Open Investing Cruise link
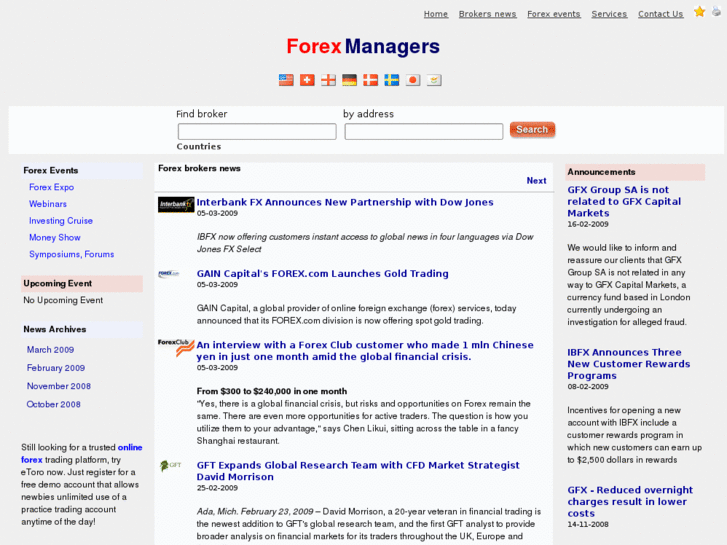 tap(61, 221)
